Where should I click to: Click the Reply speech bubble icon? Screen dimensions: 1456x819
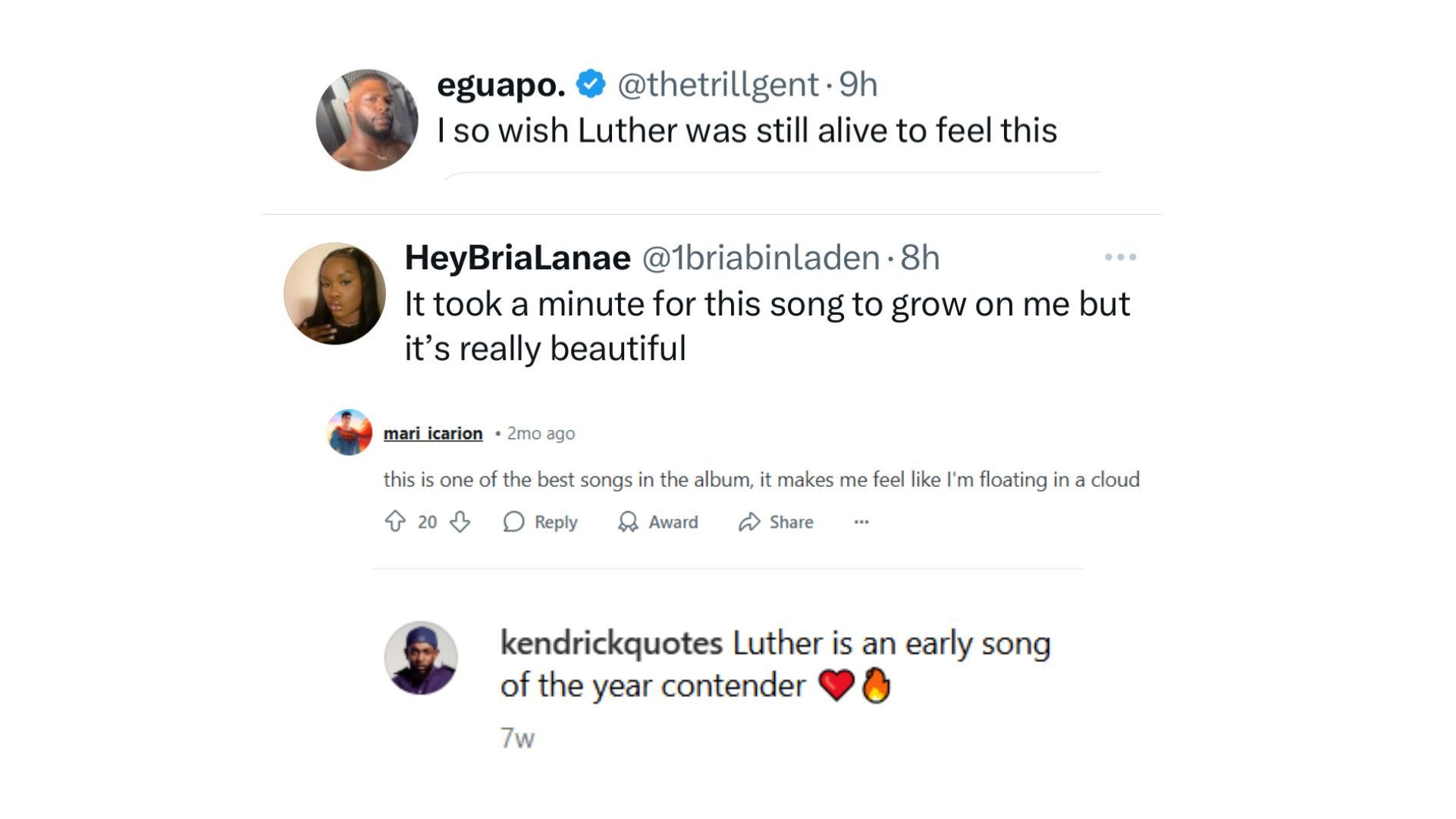pyautogui.click(x=514, y=522)
